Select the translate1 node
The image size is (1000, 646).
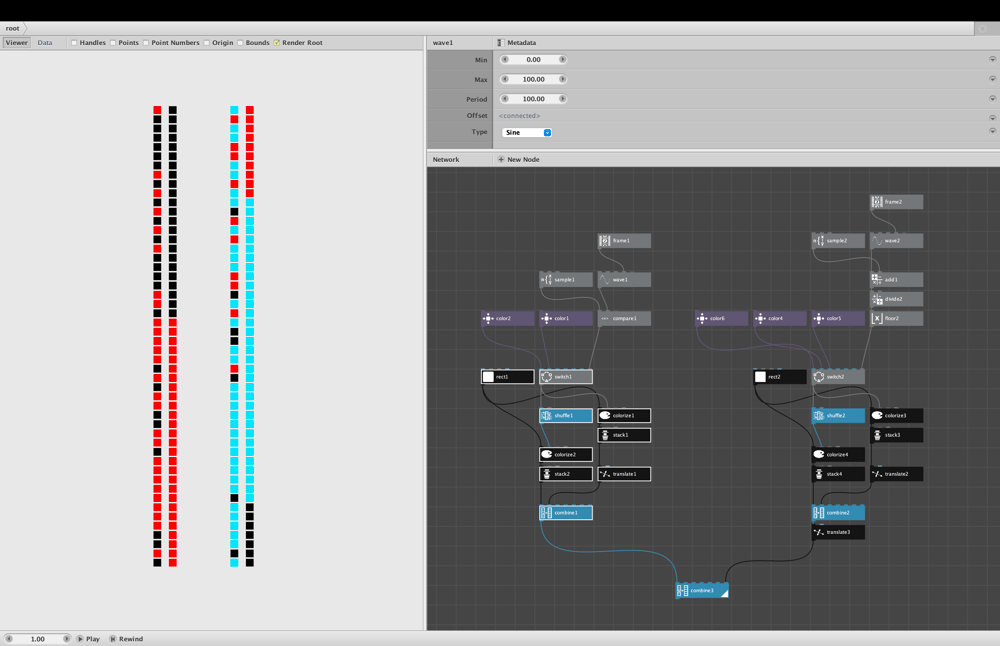(x=624, y=474)
